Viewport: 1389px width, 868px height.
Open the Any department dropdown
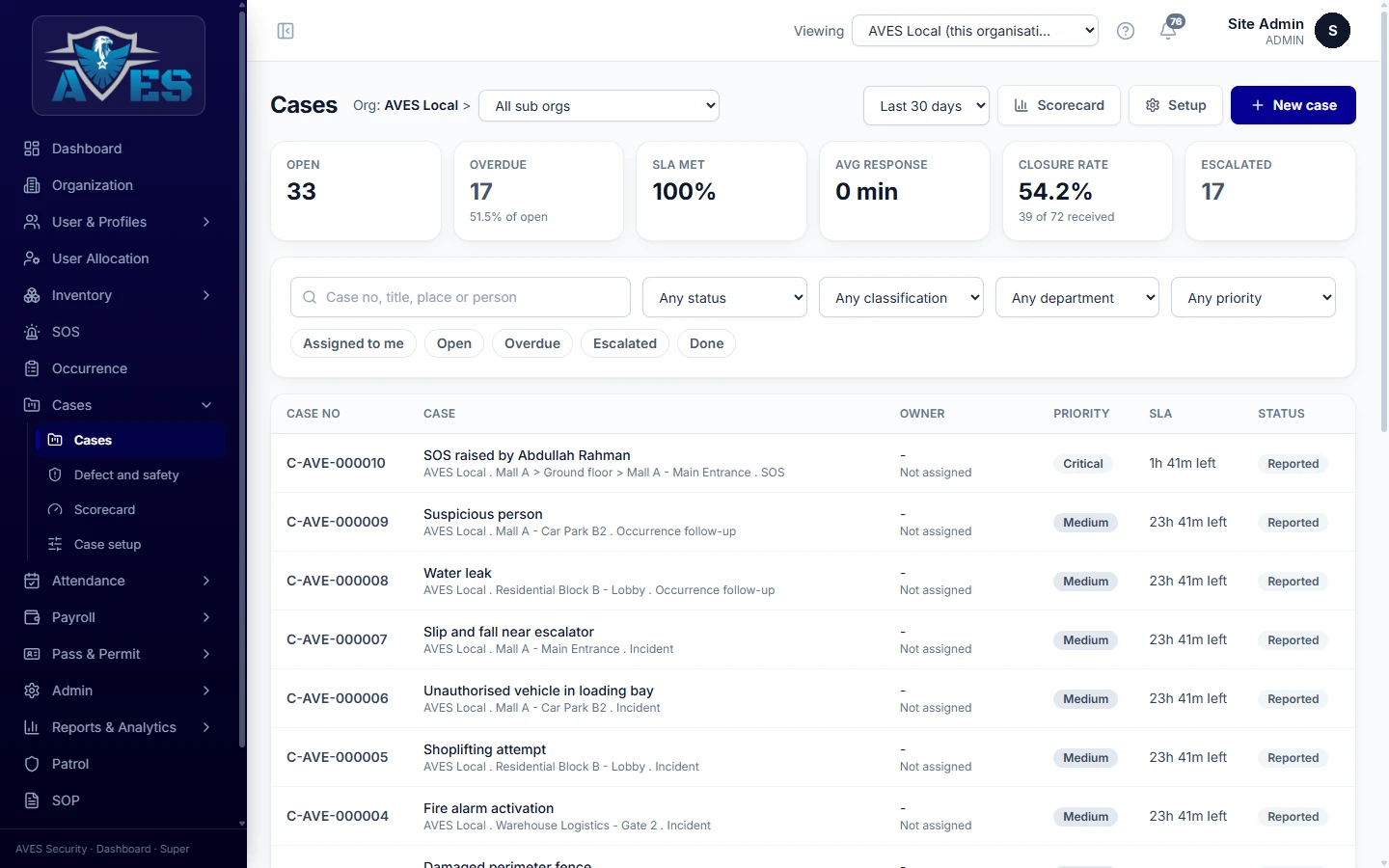tap(1077, 298)
